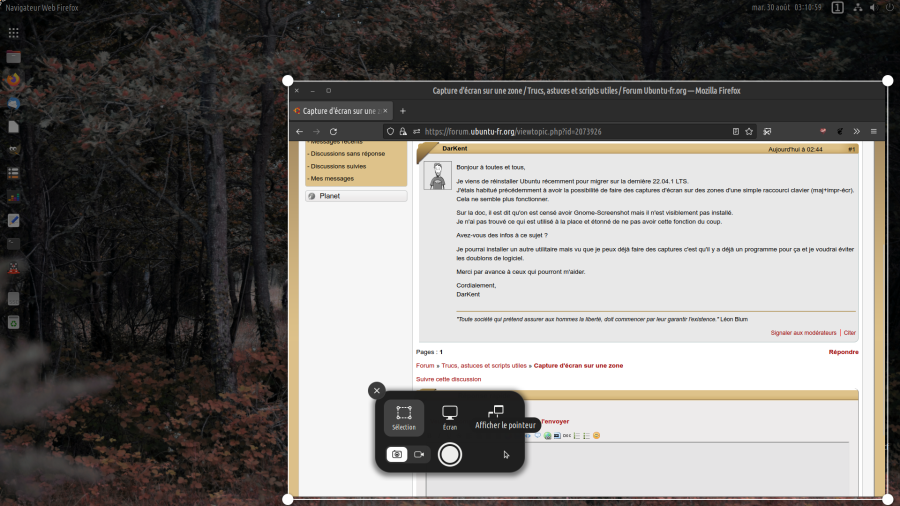900x506 pixels.
Task: Go back with the Firefox back arrow
Action: tap(299, 131)
